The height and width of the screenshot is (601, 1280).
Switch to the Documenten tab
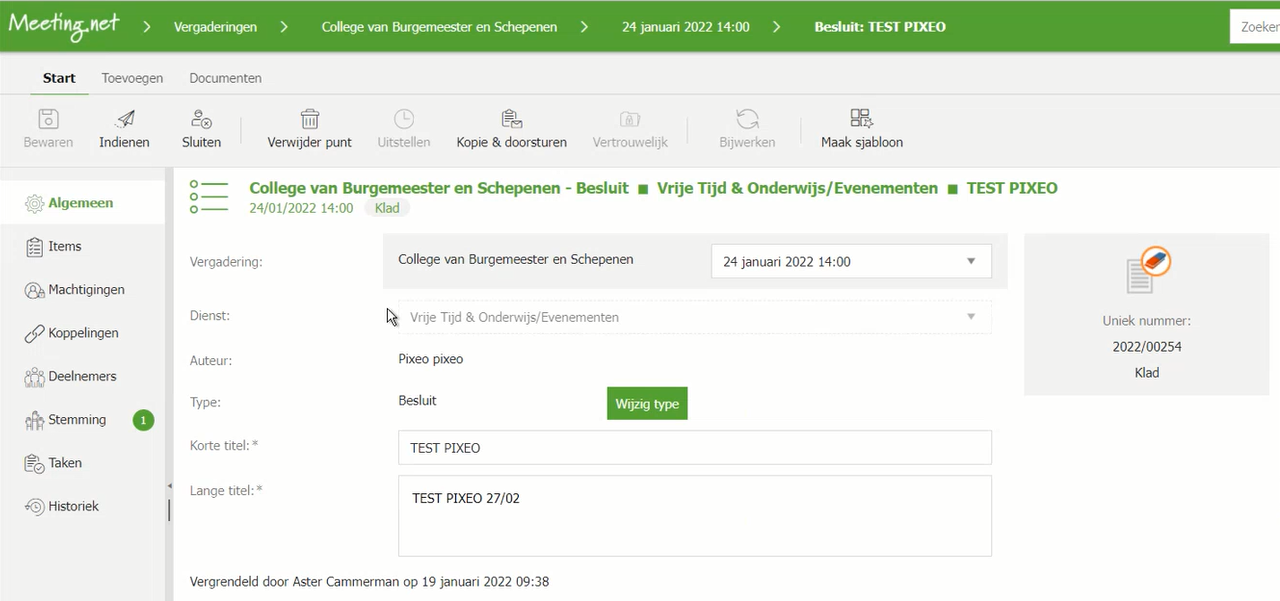225,78
